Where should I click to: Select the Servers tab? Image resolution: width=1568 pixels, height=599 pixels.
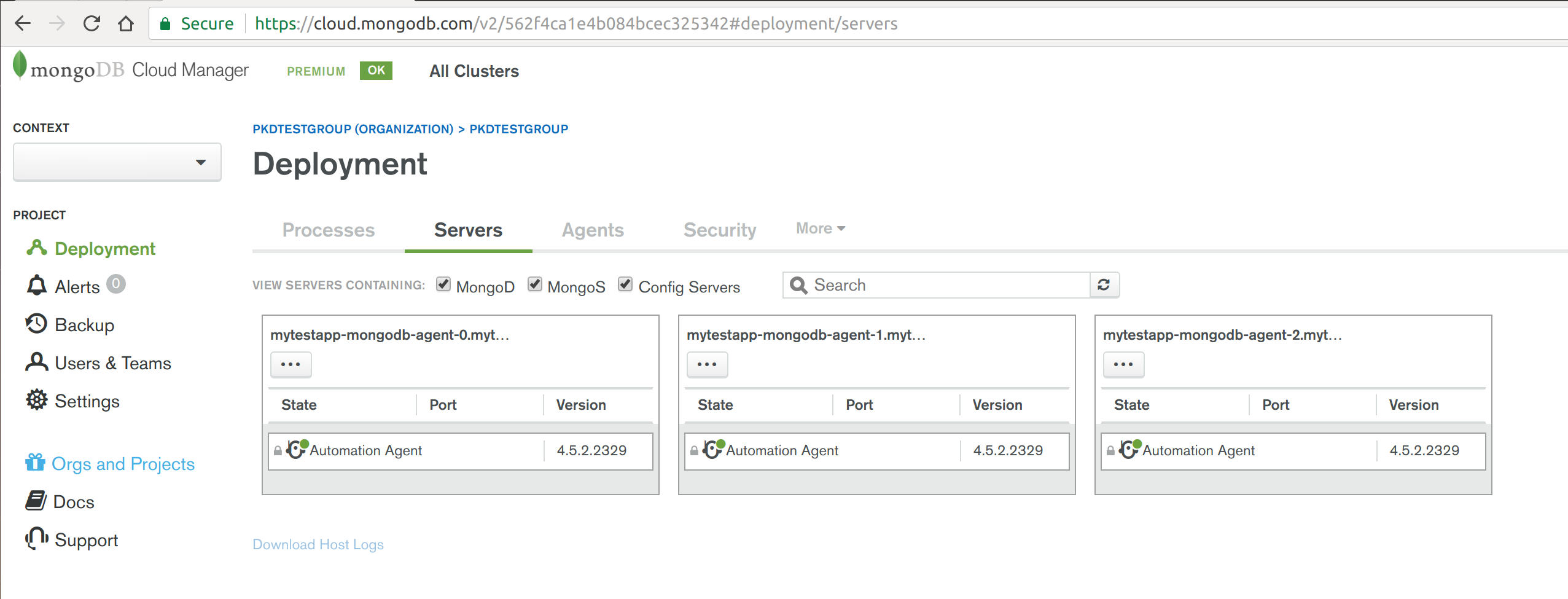[x=468, y=230]
